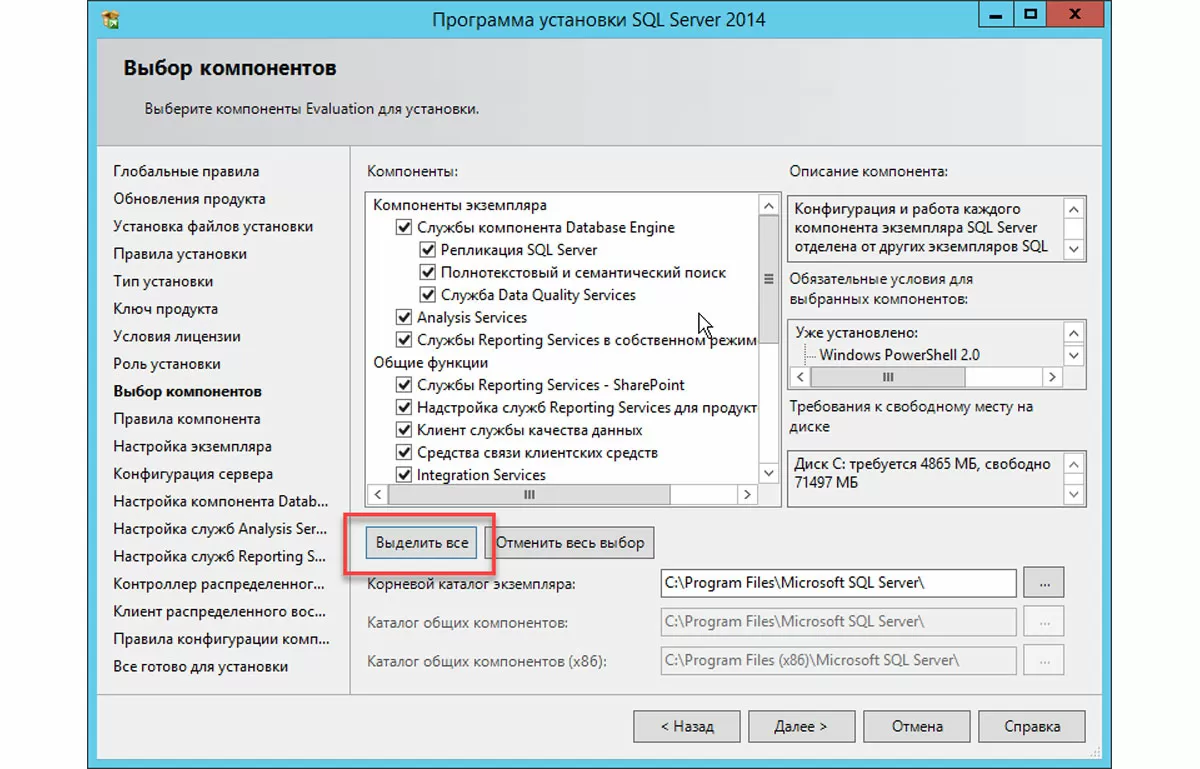Edit the instance root directory path field
This screenshot has width=1200, height=769.
click(838, 582)
